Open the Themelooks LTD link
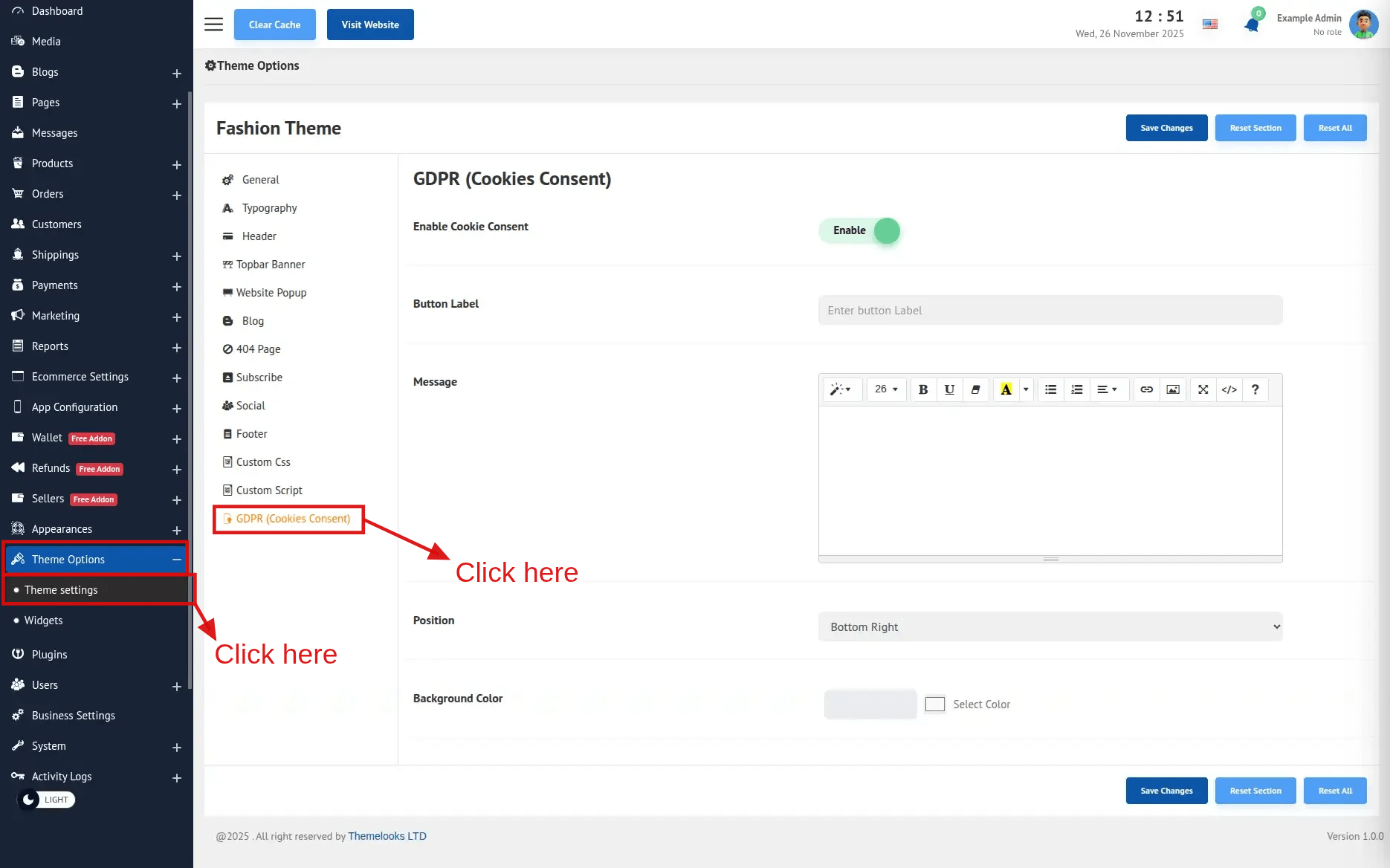This screenshot has height=868, width=1390. tap(387, 836)
